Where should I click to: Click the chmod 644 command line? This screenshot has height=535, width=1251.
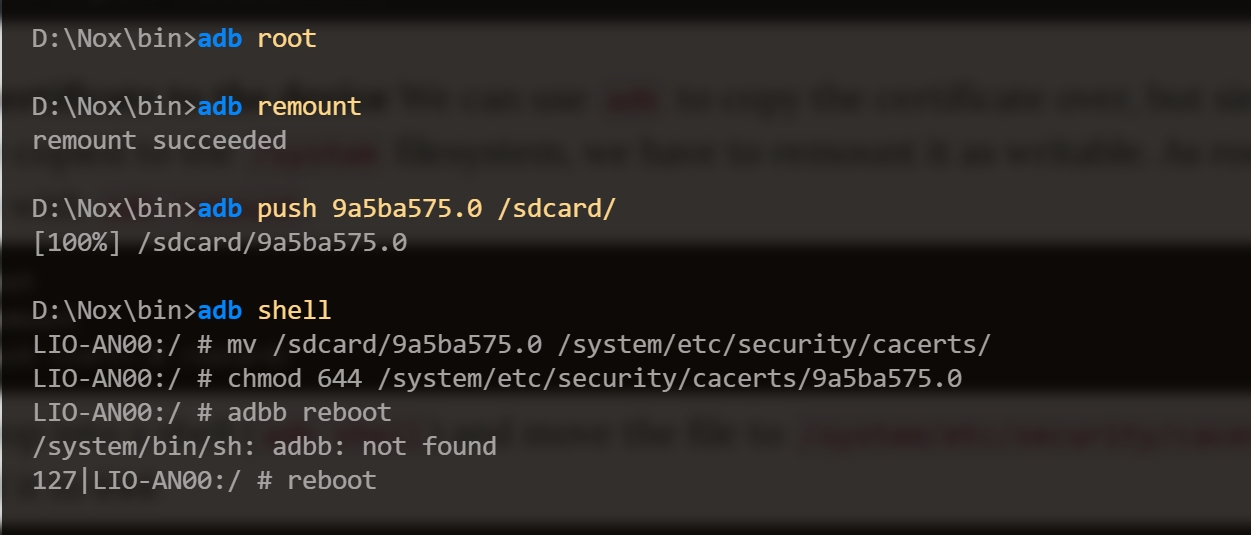click(497, 379)
